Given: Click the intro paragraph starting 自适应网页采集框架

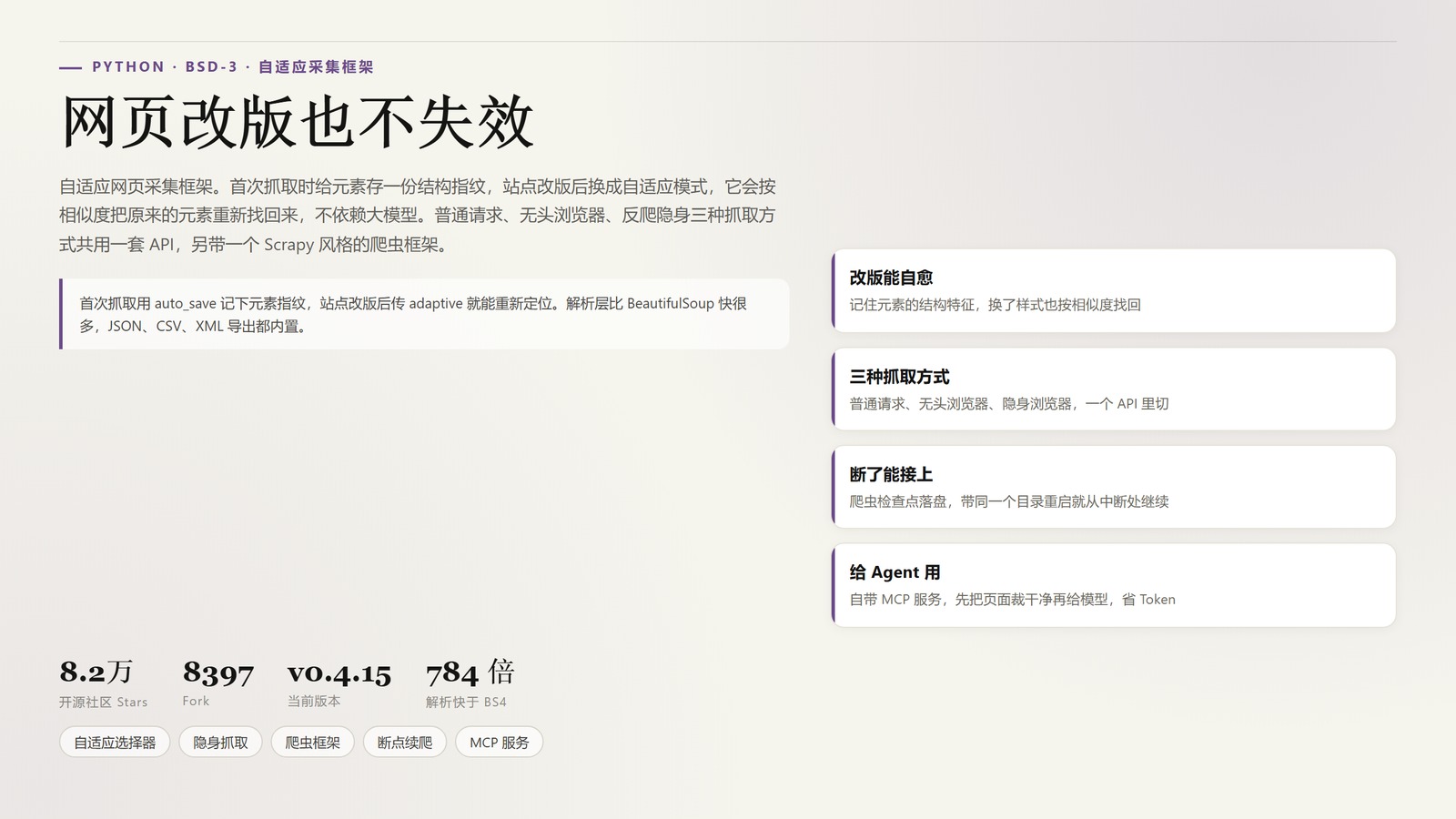Looking at the screenshot, I should (418, 215).
